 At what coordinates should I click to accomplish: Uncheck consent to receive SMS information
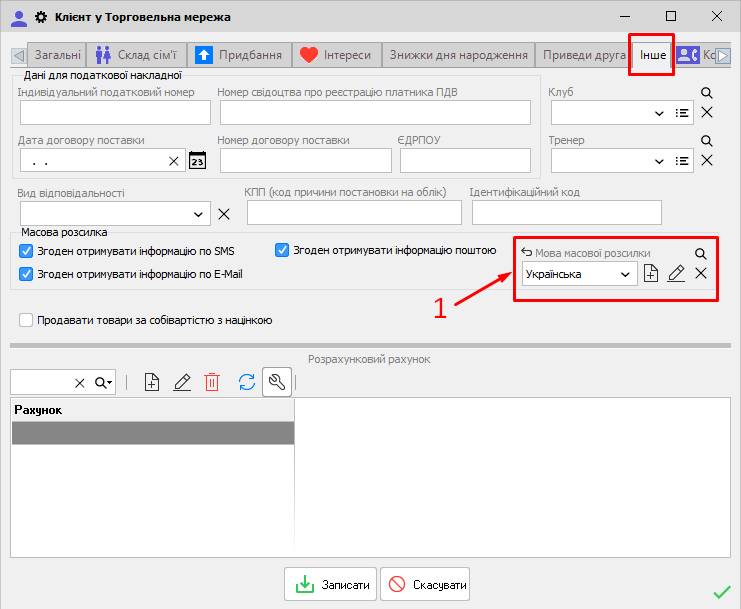pyautogui.click(x=26, y=251)
